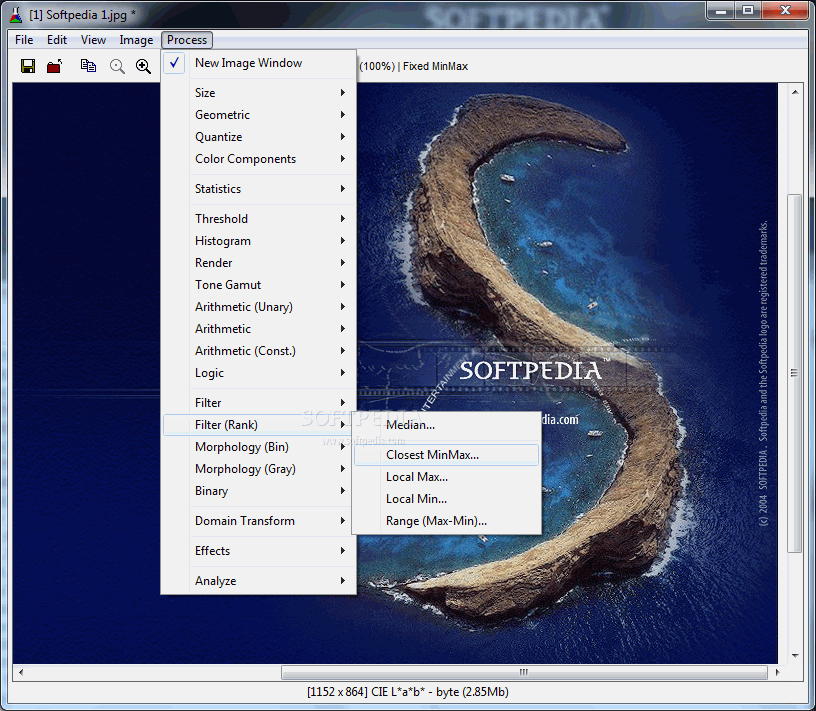Minimize the Softpedia 1.jpg window
The image size is (816, 711).
721,10
